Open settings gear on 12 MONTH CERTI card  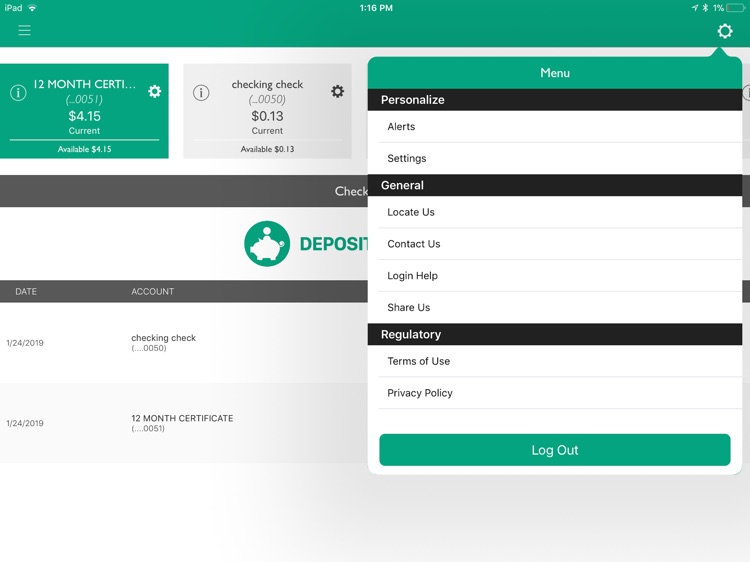point(154,91)
